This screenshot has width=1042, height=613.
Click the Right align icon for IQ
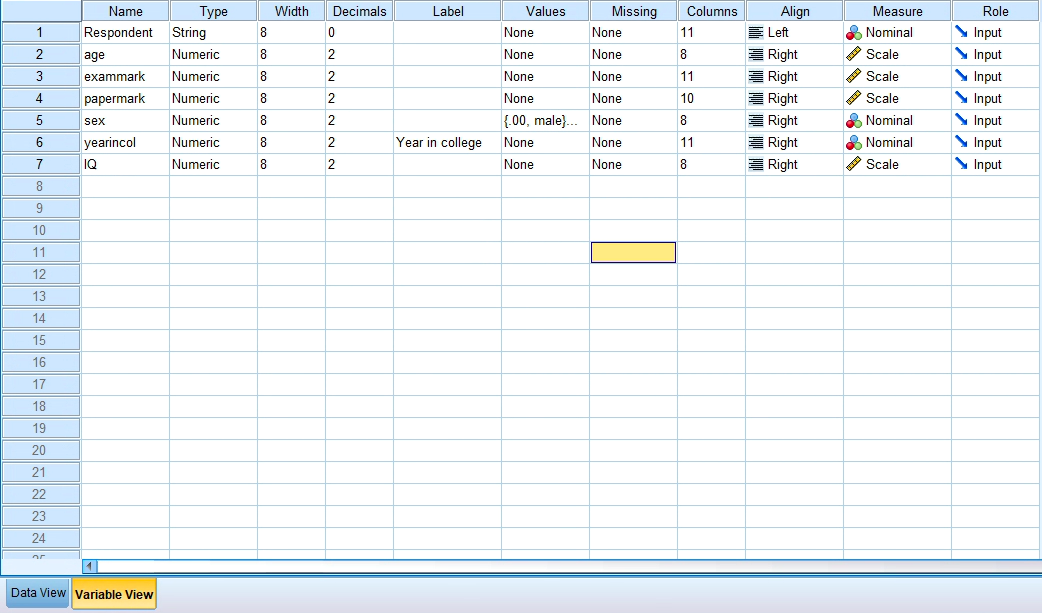pyautogui.click(x=756, y=164)
